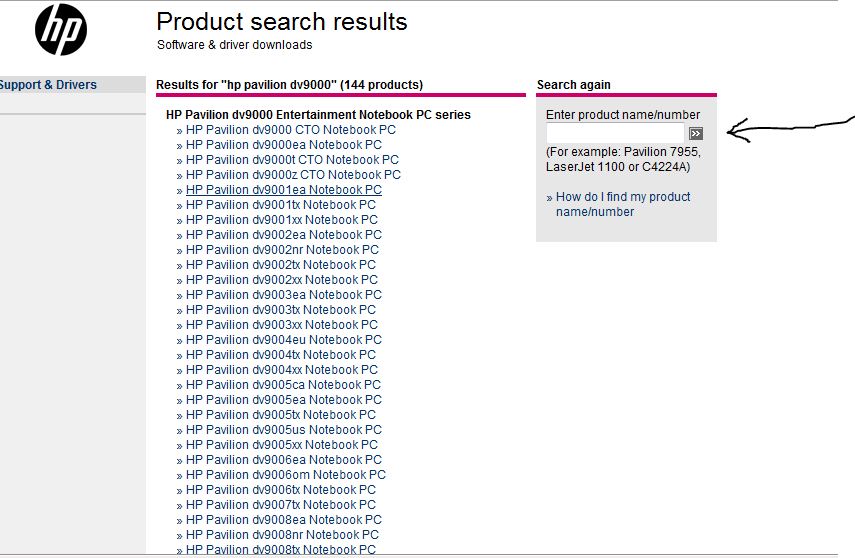This screenshot has width=855, height=558.
Task: Select HP Pavilion dv9000ea Notebook PC
Action: click(x=283, y=145)
